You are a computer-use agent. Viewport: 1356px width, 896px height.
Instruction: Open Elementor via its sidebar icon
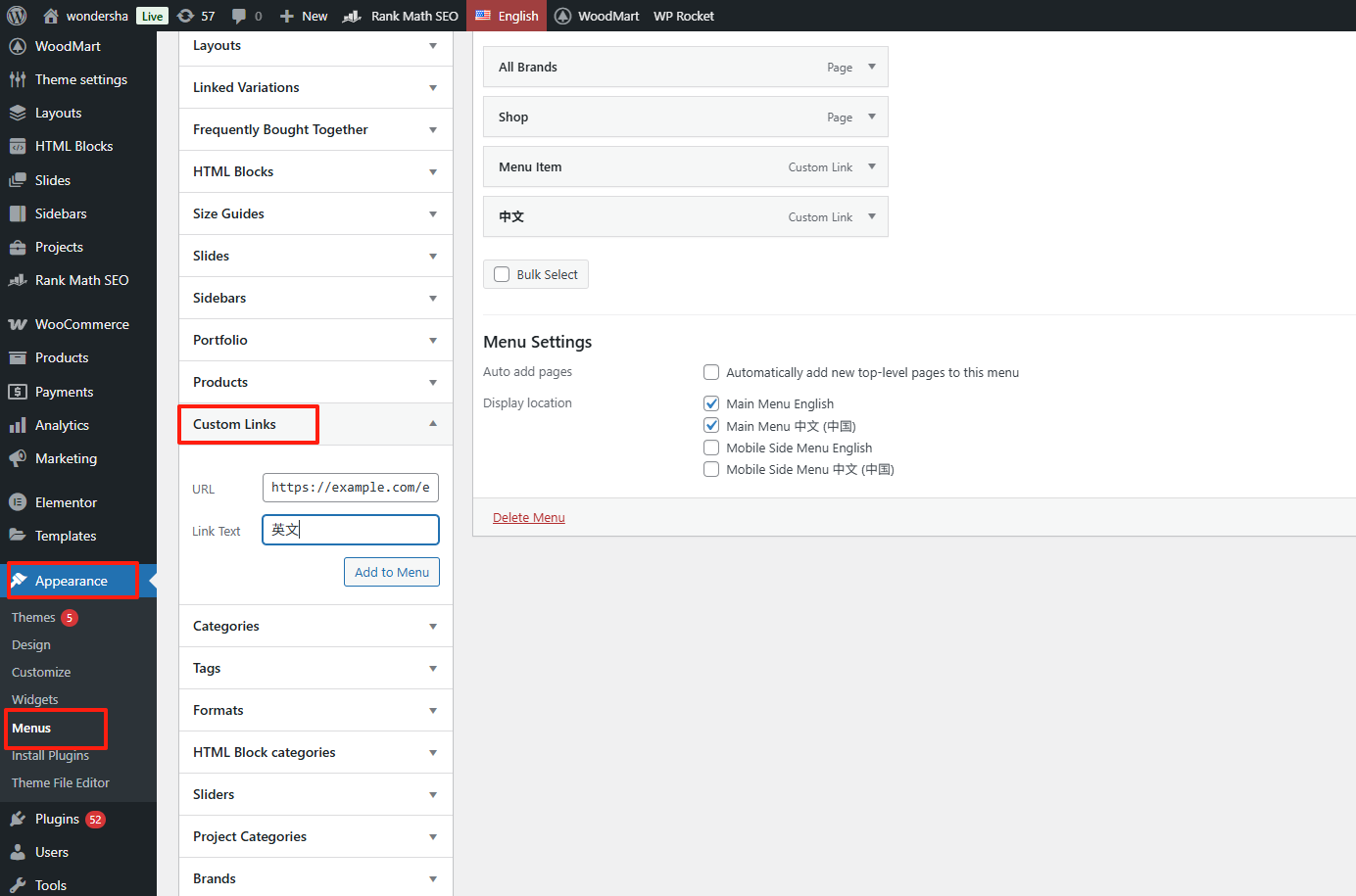(18, 502)
